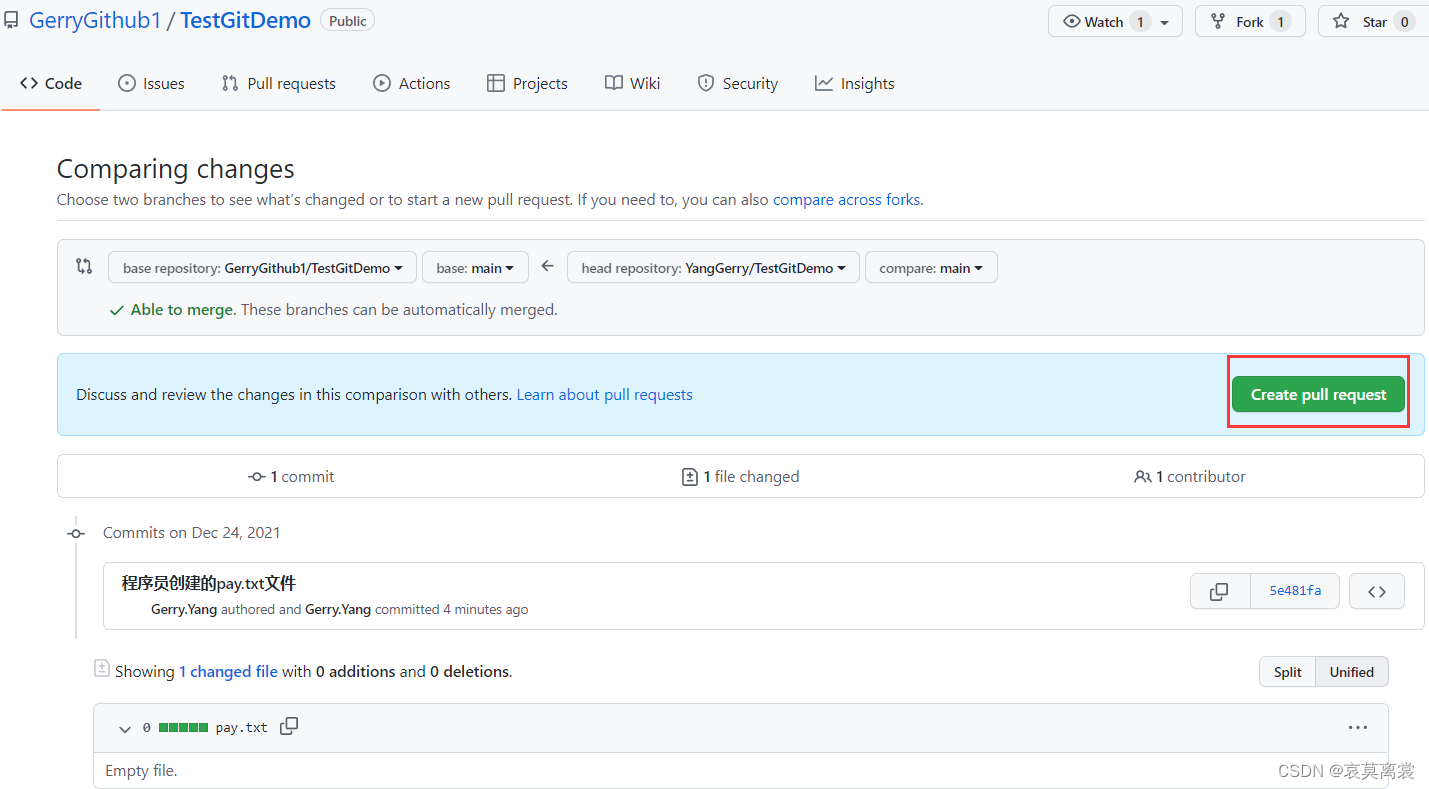Open the base: main branch dropdown
The image size is (1429, 789).
475,268
